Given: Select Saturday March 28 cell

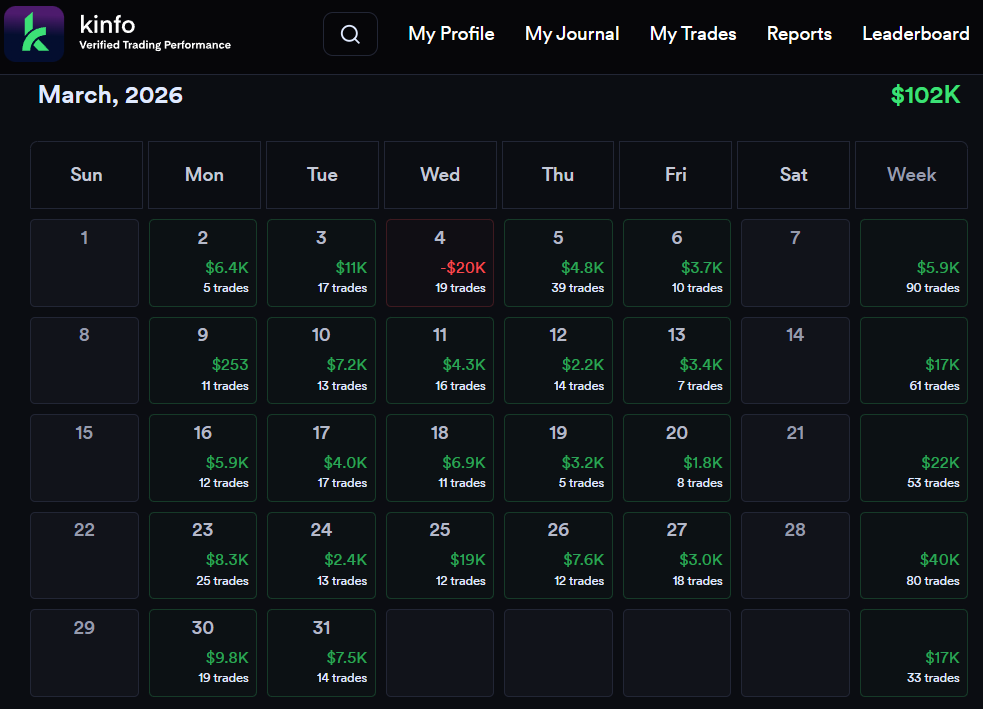Looking at the screenshot, I should coord(796,555).
